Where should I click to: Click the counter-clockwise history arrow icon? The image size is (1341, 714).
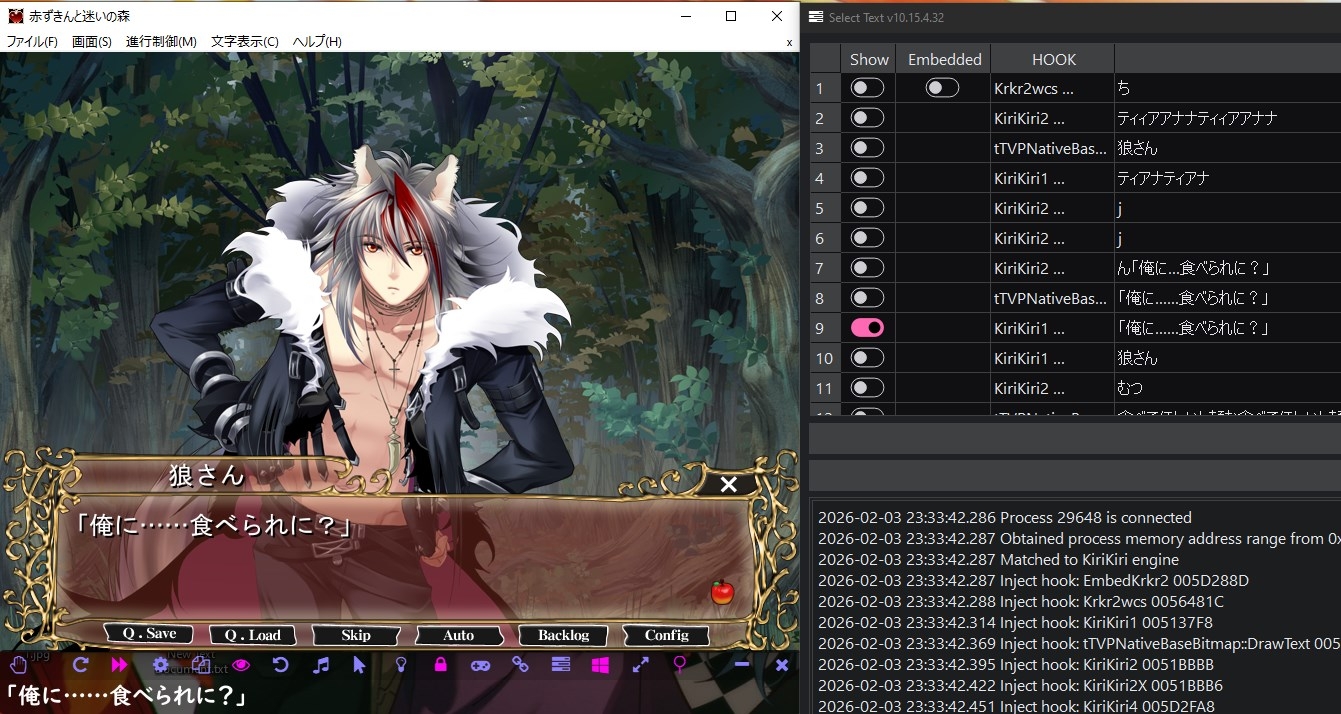(281, 664)
